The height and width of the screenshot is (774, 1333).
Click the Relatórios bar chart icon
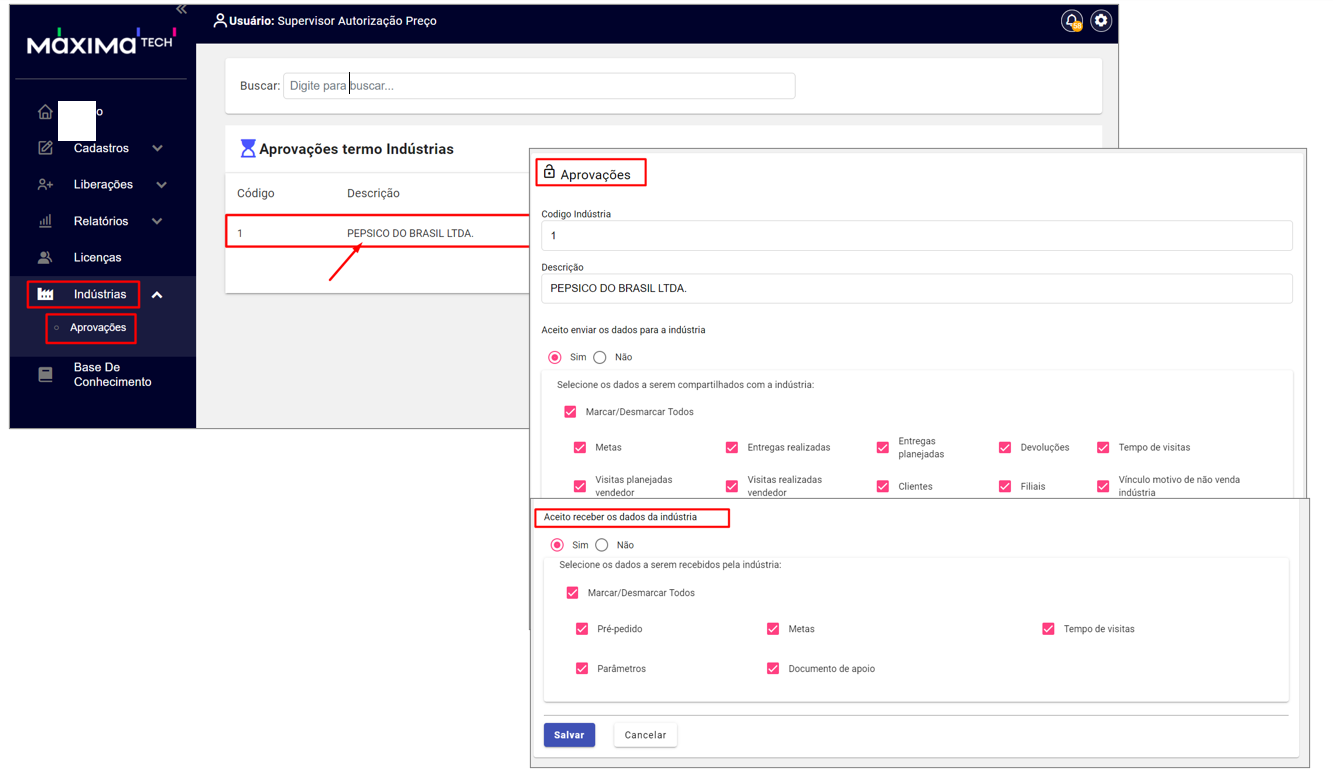pos(45,221)
